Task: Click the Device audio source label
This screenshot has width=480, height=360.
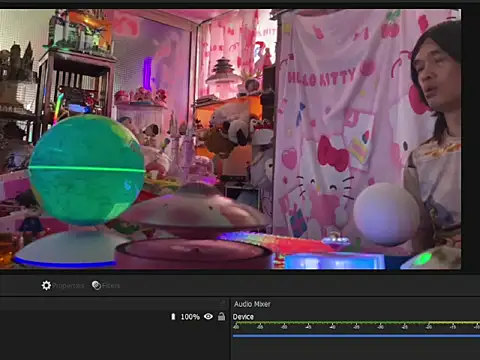Action: pyautogui.click(x=243, y=317)
